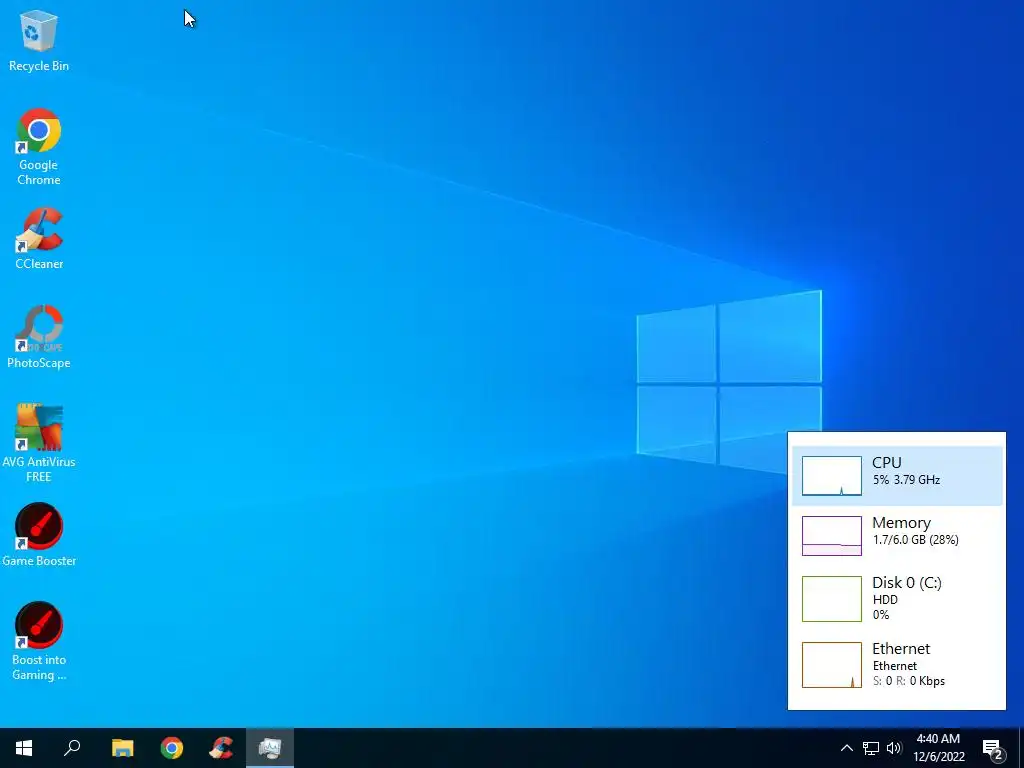The height and width of the screenshot is (768, 1024).
Task: Open the network tray icon
Action: coord(871,748)
